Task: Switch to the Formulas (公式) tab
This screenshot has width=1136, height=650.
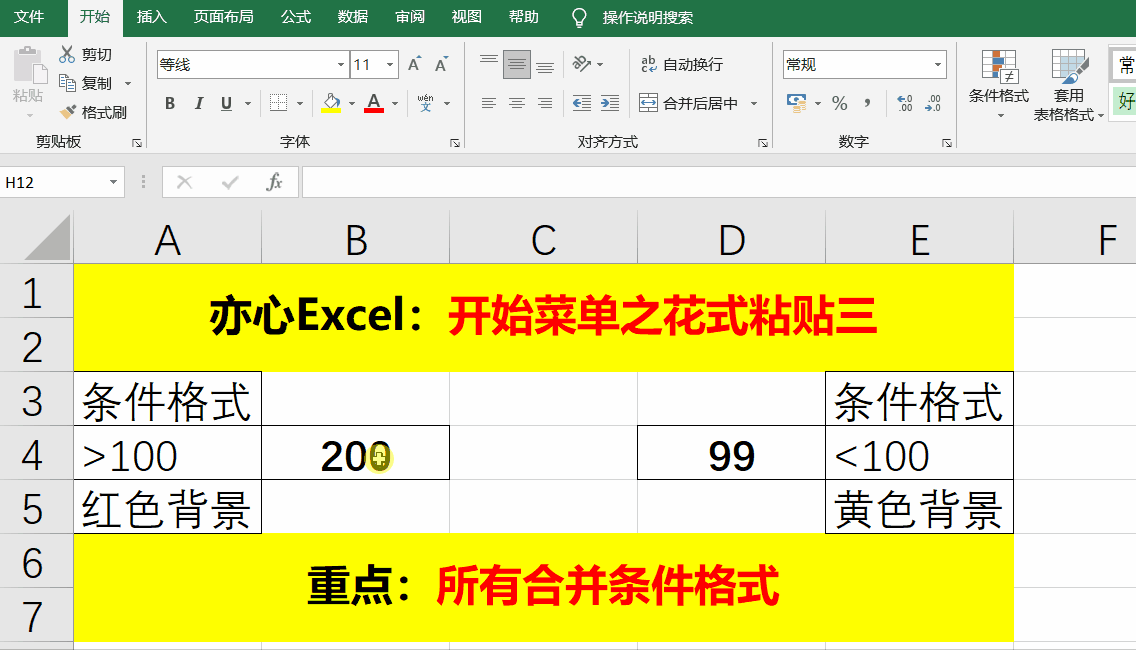Action: coord(296,17)
